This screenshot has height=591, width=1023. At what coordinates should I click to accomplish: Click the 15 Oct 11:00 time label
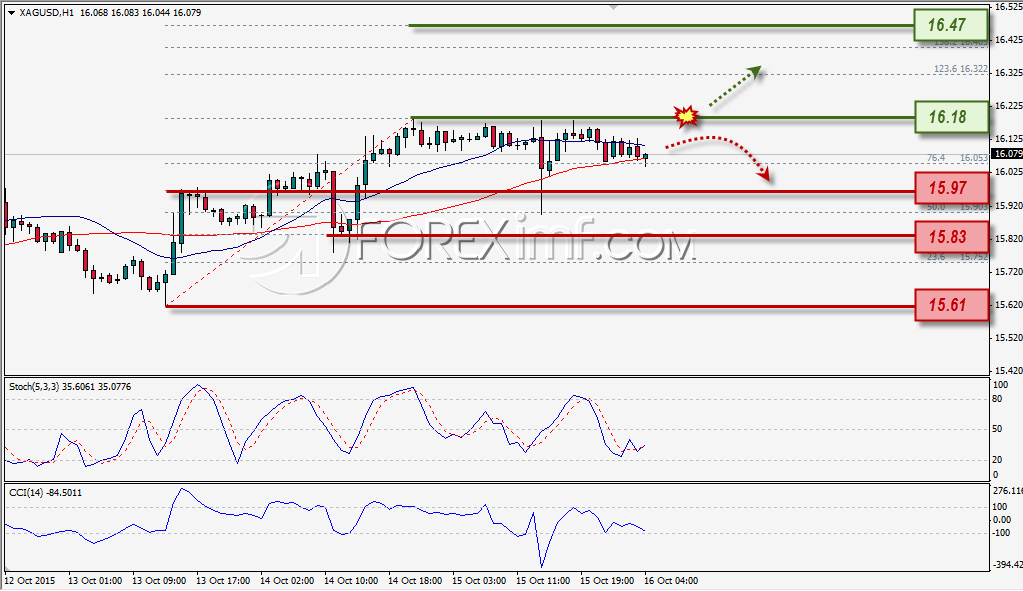click(543, 581)
